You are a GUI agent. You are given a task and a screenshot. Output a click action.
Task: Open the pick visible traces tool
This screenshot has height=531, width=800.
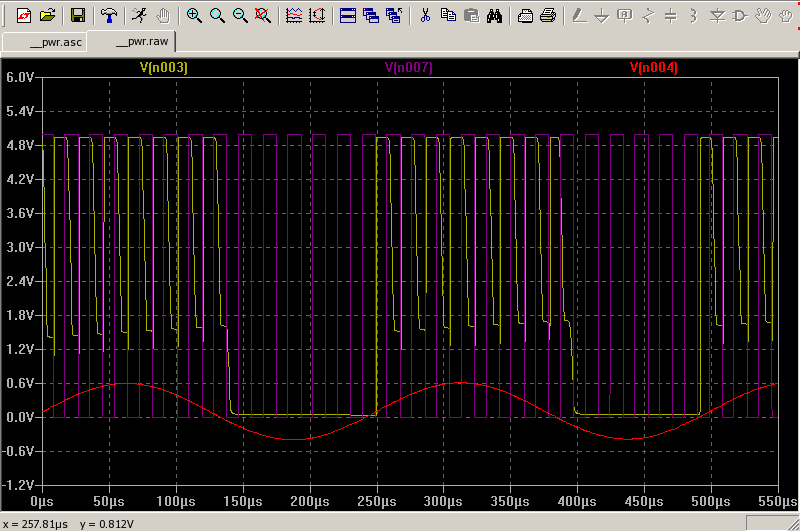pos(294,15)
